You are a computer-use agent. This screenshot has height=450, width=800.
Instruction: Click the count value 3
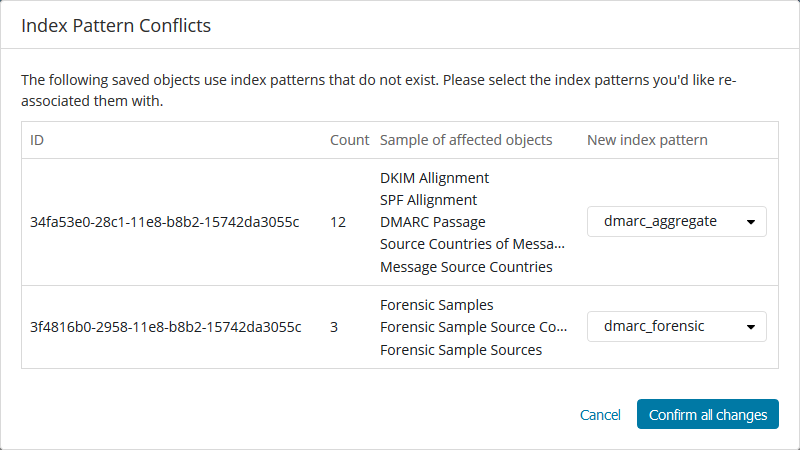click(x=334, y=327)
